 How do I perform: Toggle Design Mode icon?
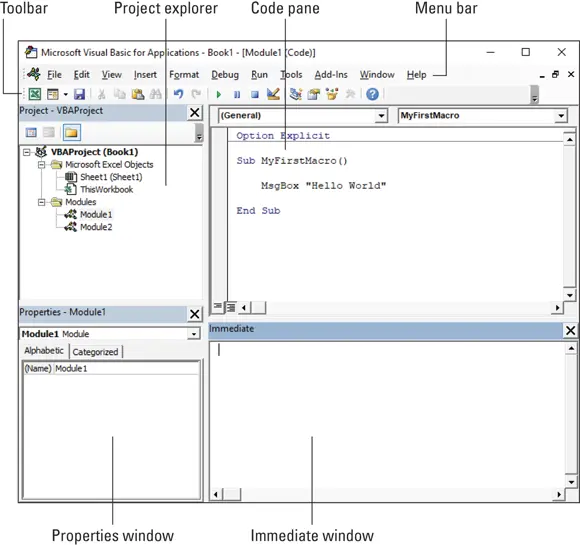273,94
